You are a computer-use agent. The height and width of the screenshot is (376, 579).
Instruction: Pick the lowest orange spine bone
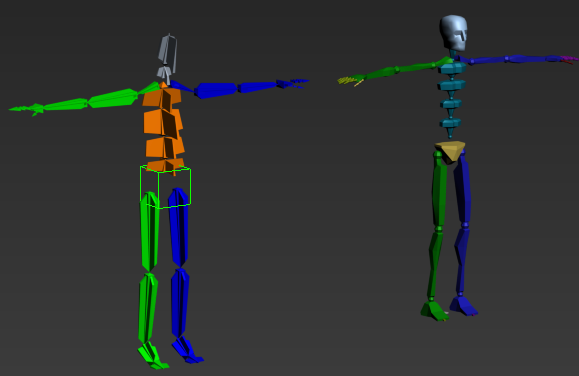tap(165, 165)
